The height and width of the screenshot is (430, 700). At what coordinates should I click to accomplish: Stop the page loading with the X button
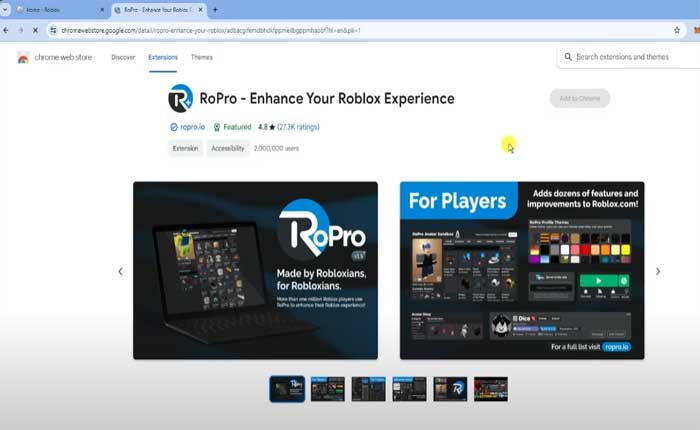[36, 30]
